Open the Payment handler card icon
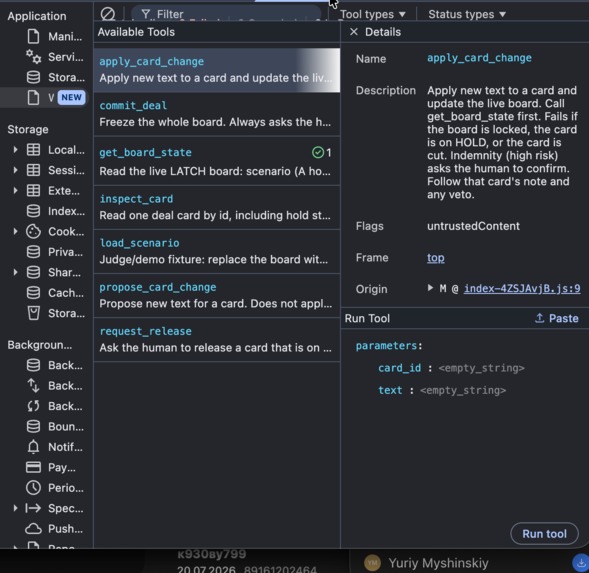Screen dimensions: 589x573 tap(33, 467)
